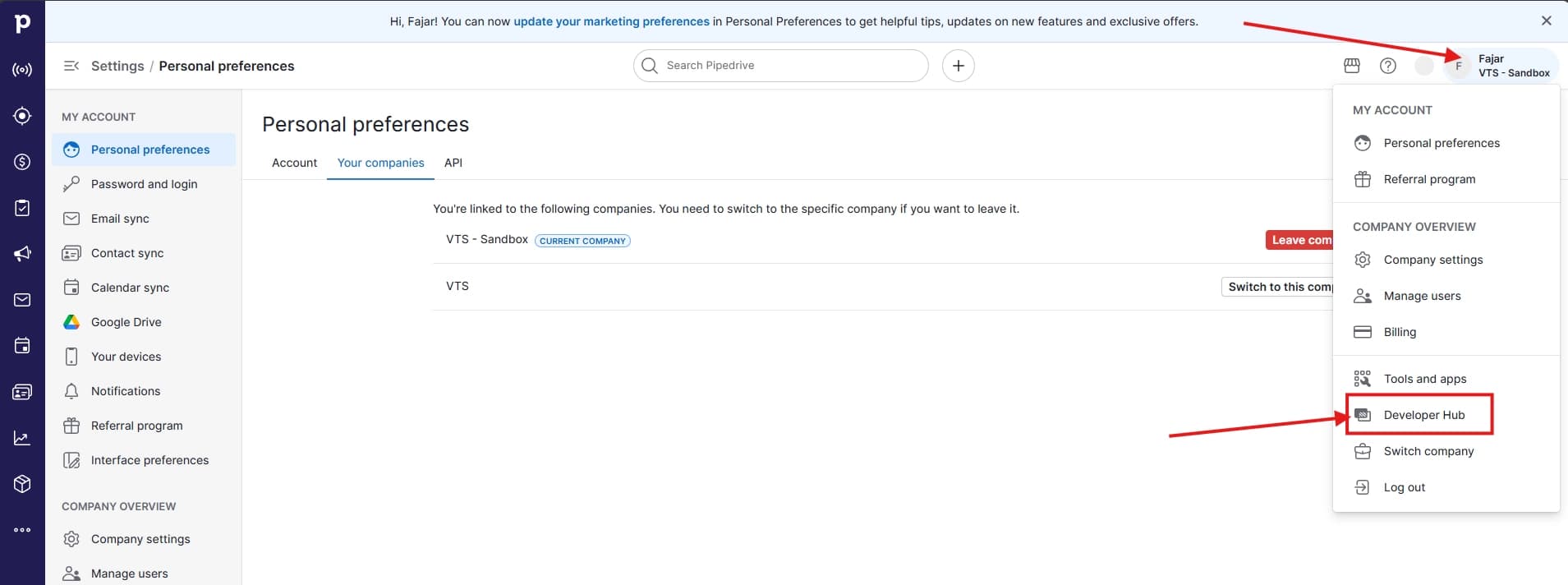Switch to the Account tab

(294, 163)
